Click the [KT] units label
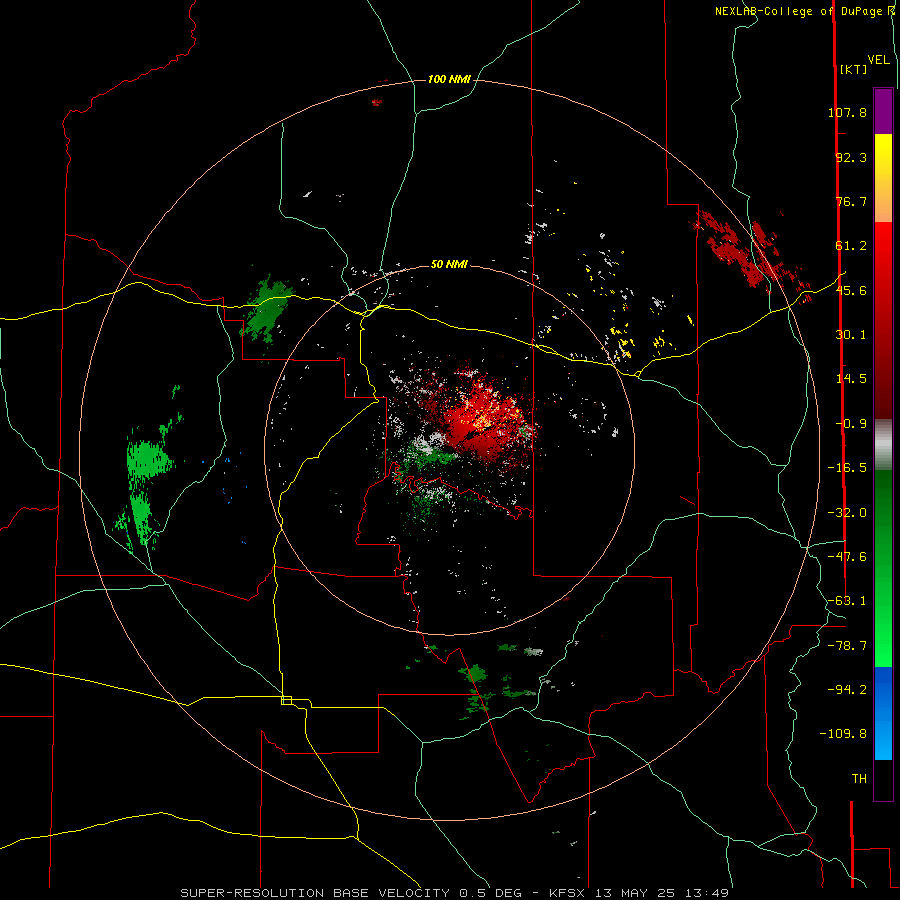This screenshot has width=900, height=900. coord(853,69)
